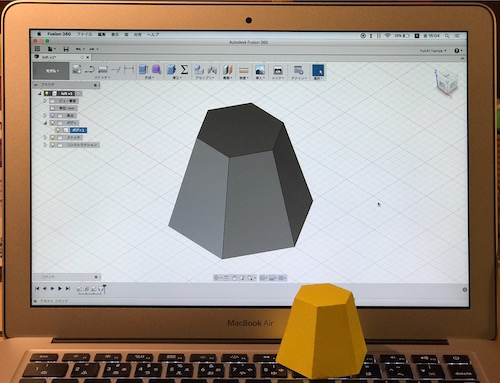Screen dimensions: 500x383
Task: Select the units row in browser tree
Action: pos(63,108)
